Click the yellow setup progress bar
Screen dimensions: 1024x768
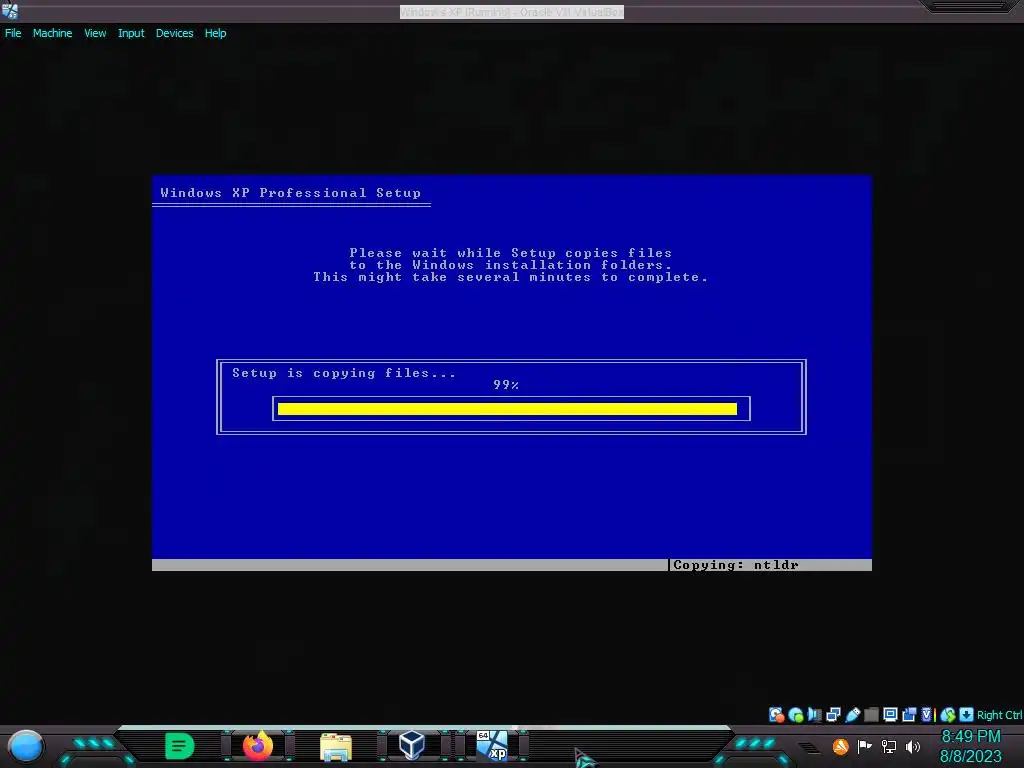pos(507,409)
